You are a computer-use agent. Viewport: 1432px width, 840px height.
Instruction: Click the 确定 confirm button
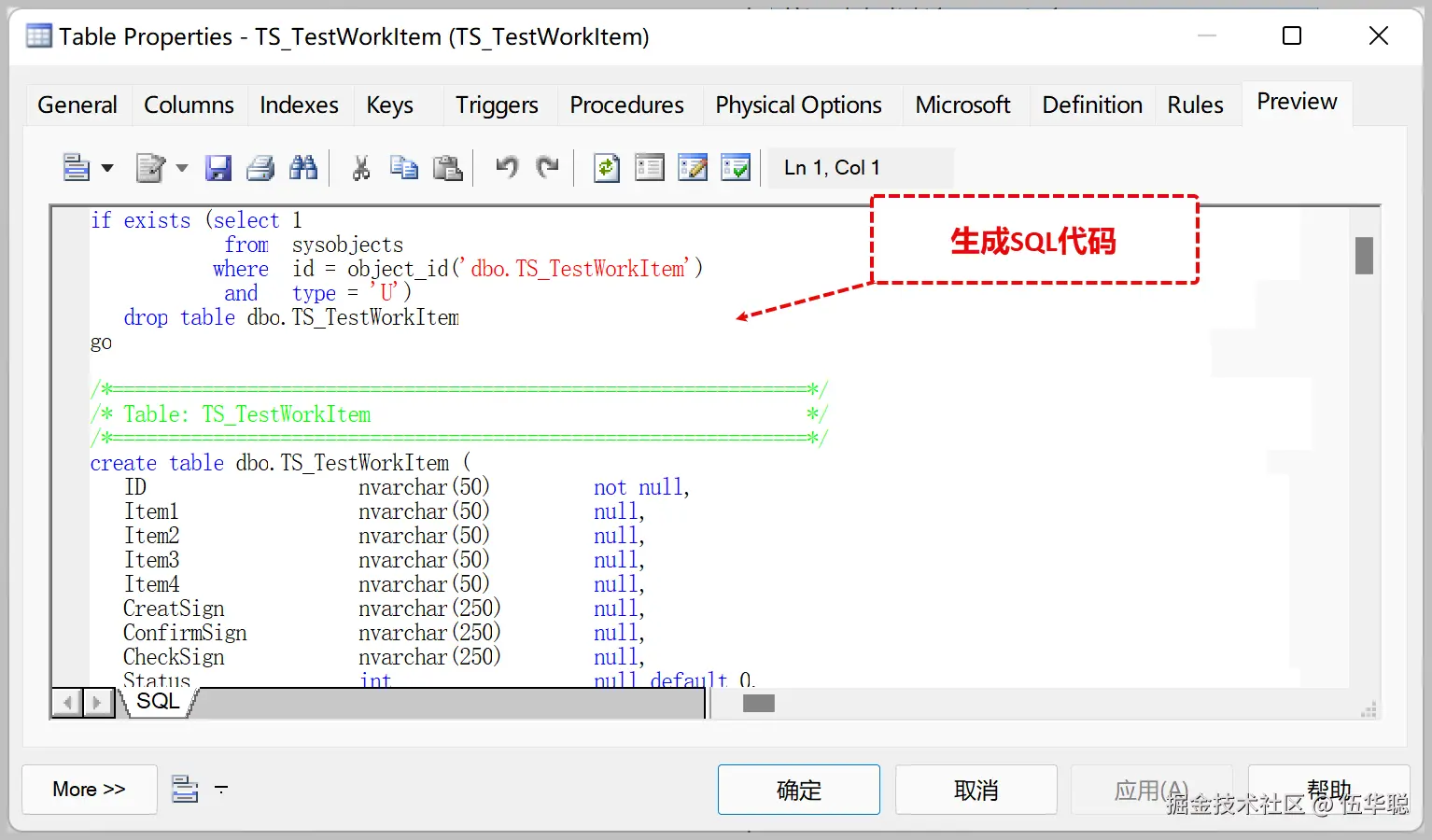(799, 790)
